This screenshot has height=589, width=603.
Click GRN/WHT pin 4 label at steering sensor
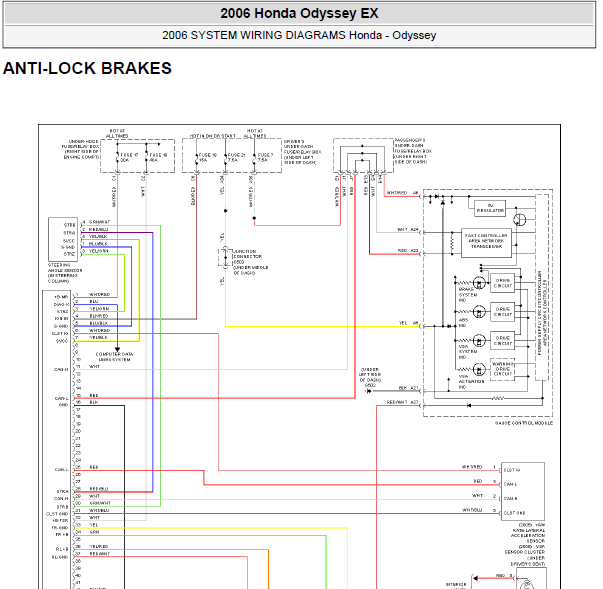97,222
